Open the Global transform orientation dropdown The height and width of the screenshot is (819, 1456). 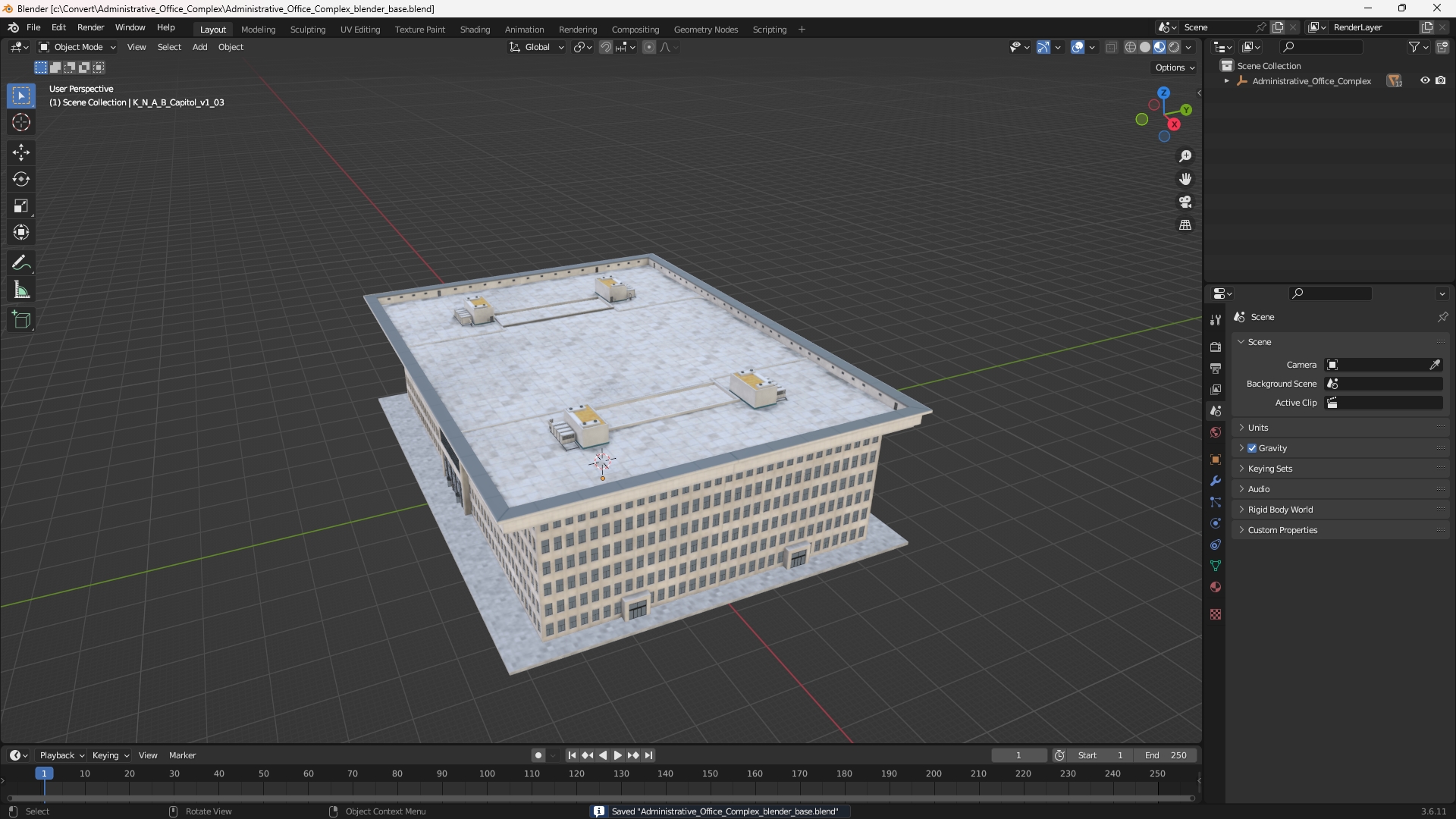537,47
